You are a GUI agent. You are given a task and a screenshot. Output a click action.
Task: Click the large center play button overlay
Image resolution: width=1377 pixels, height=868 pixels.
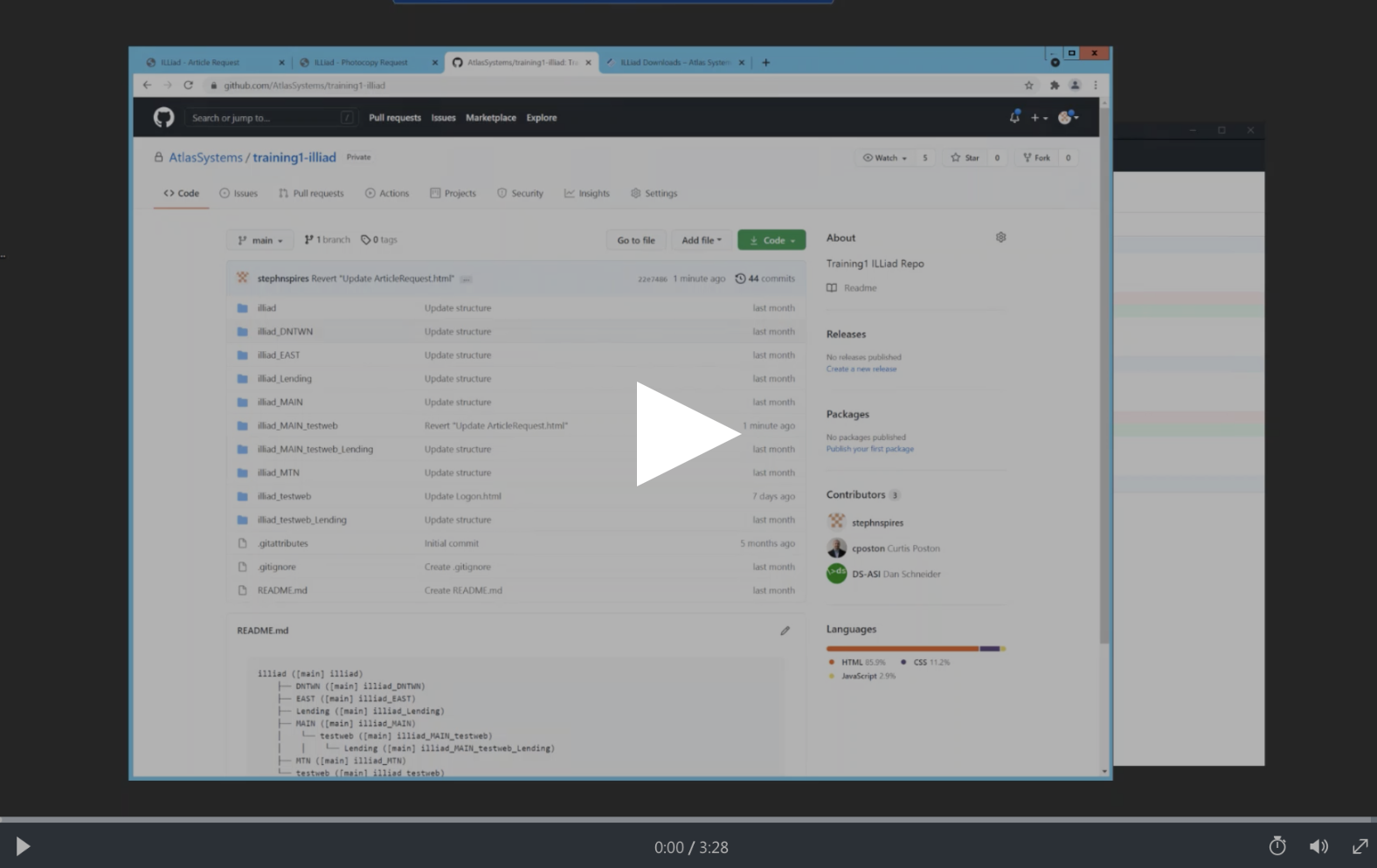pos(688,434)
